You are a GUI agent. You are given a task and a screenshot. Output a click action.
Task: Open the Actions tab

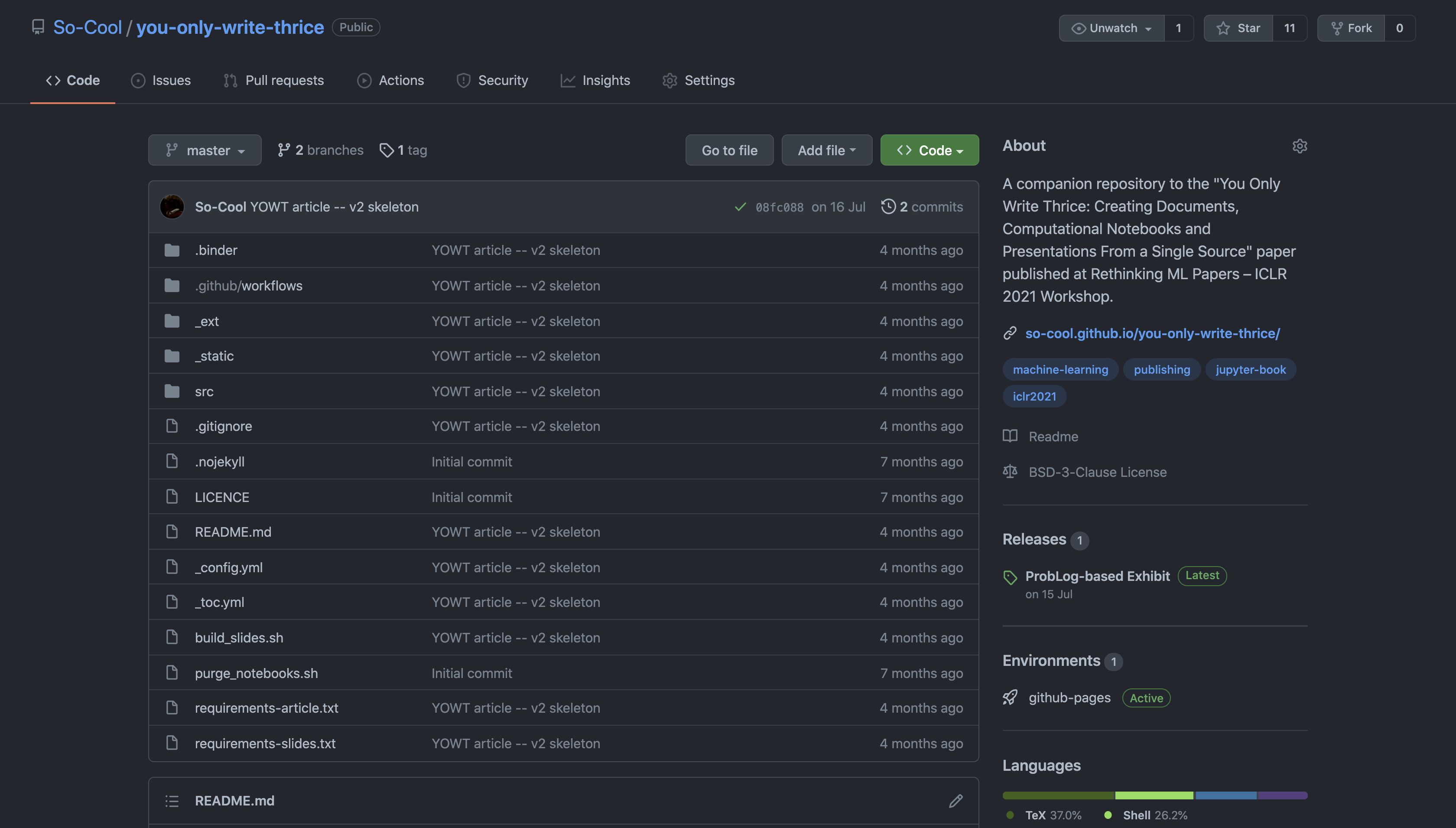click(x=390, y=80)
